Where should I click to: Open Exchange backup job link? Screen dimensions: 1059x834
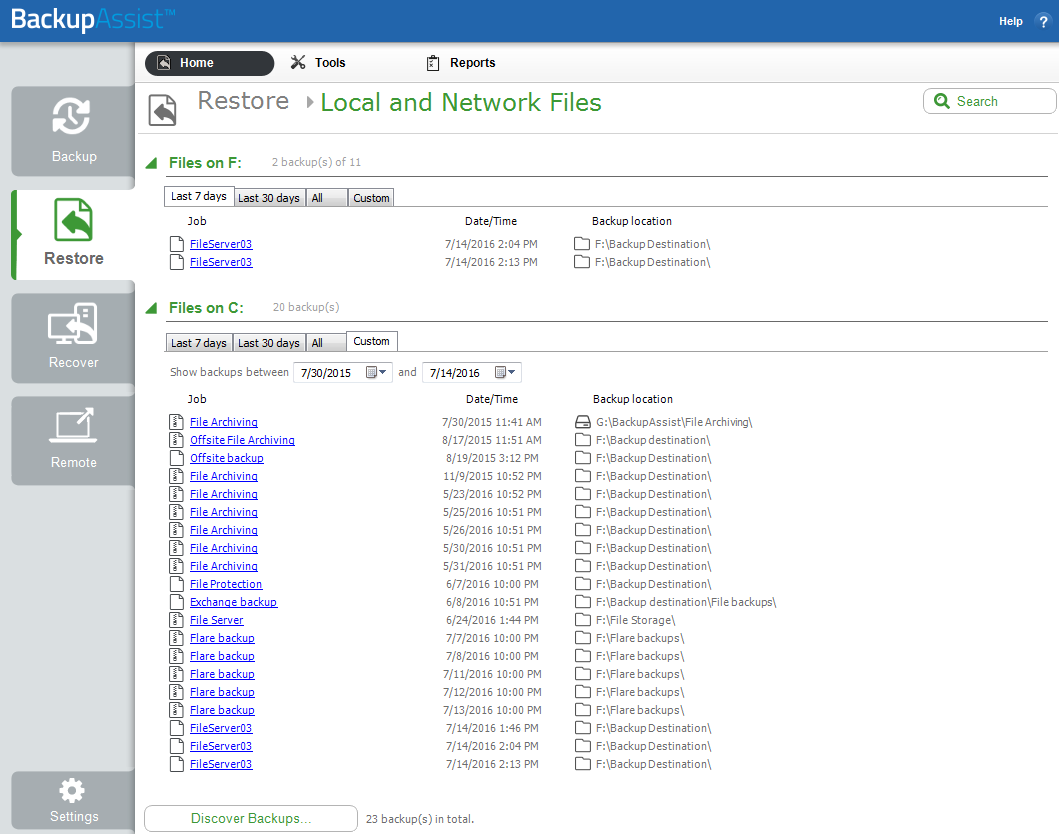click(233, 602)
